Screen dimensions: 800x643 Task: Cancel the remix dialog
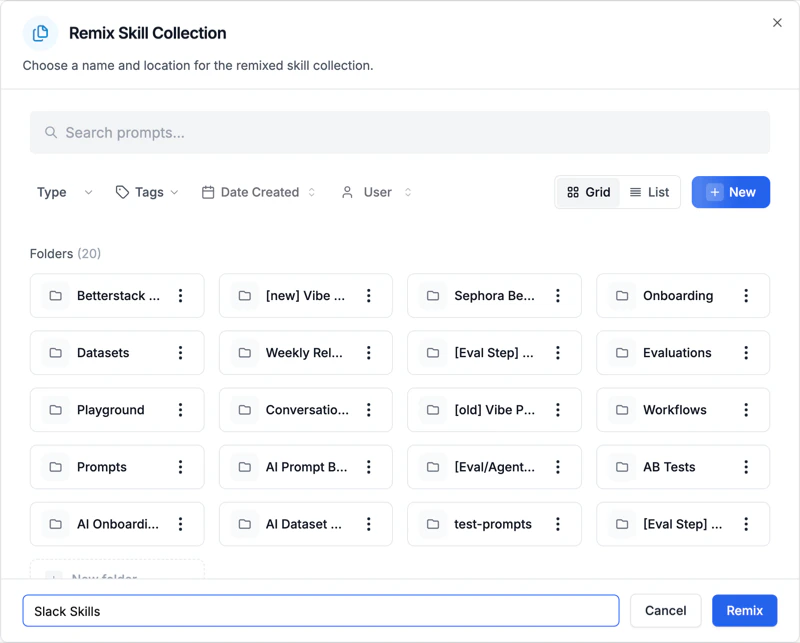pos(665,610)
